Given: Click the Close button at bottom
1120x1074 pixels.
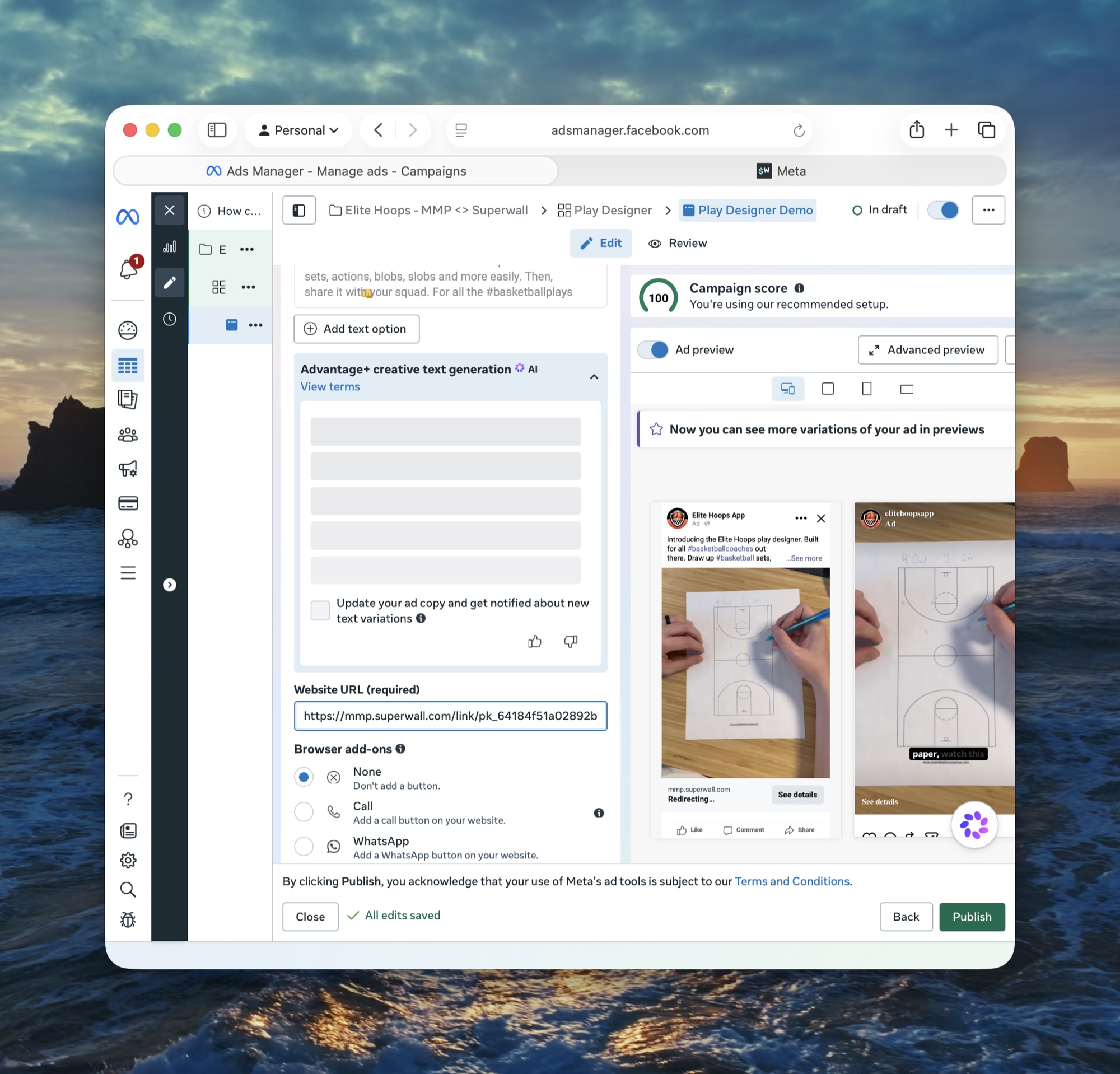Looking at the screenshot, I should [310, 917].
